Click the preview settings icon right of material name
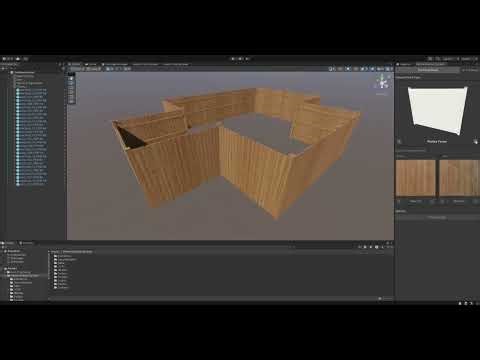Image resolution: width=480 pixels, height=360 pixels. point(475,142)
